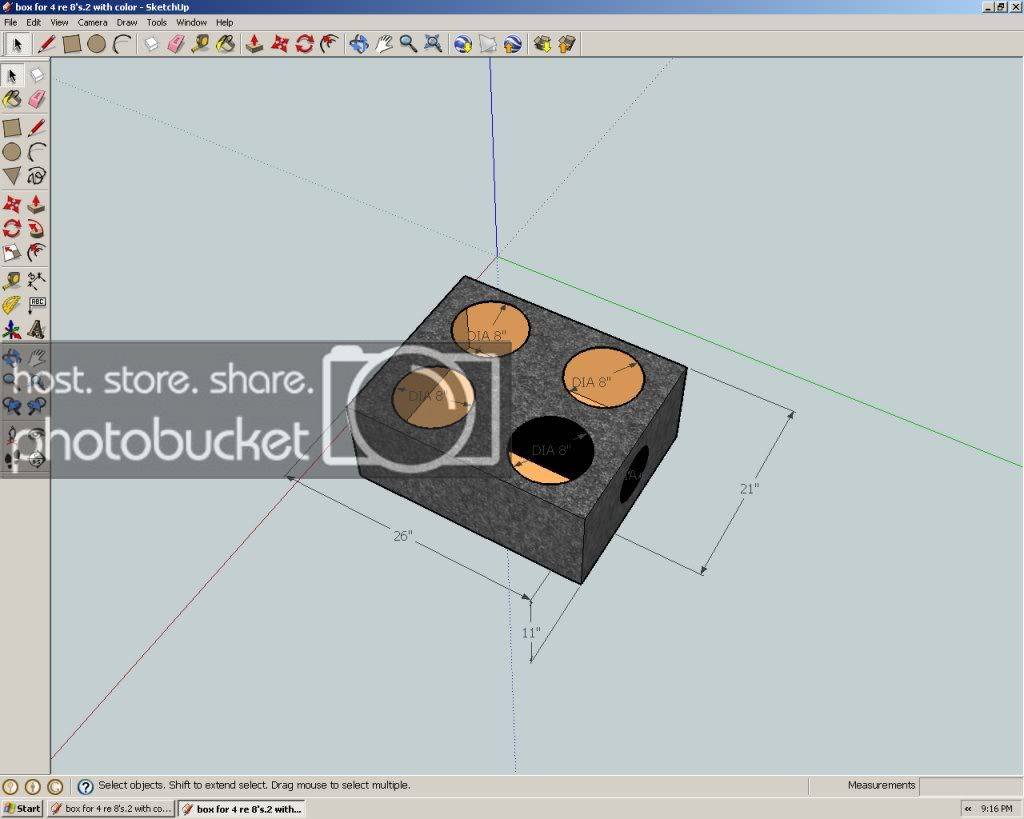Screen dimensions: 1024x819
Task: Pick the Tape Measure in the side palette
Action: 12,281
